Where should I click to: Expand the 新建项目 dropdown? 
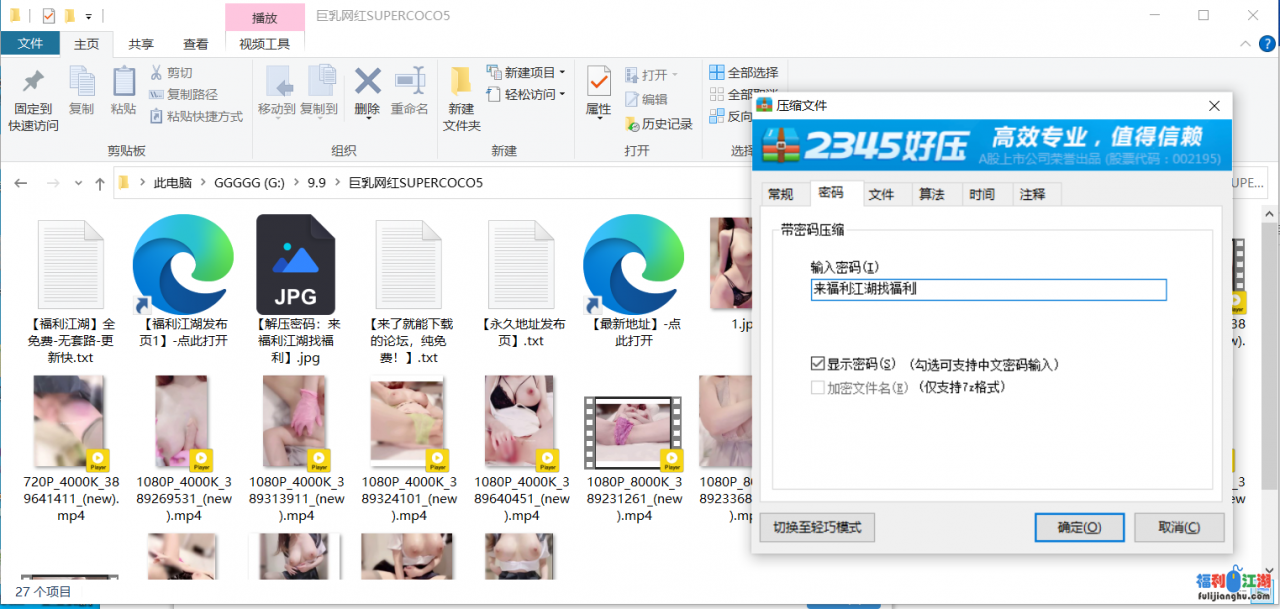coord(562,73)
